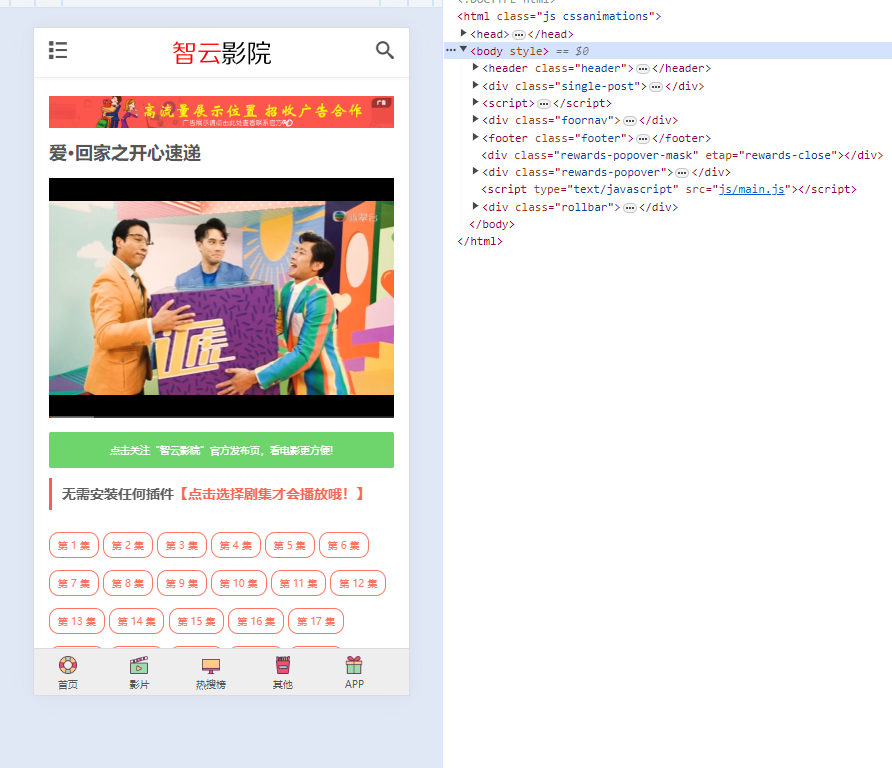Select episode 第 3 集

click(182, 545)
